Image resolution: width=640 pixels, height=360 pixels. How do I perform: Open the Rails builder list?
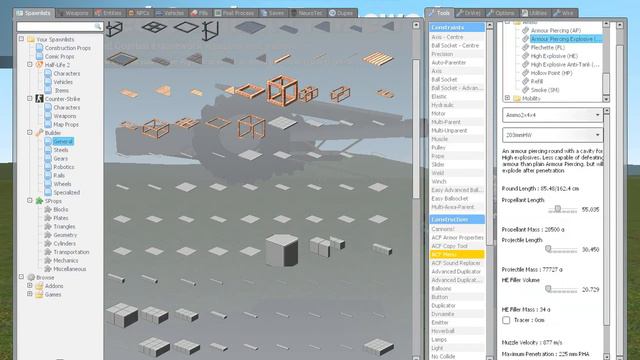pos(59,176)
